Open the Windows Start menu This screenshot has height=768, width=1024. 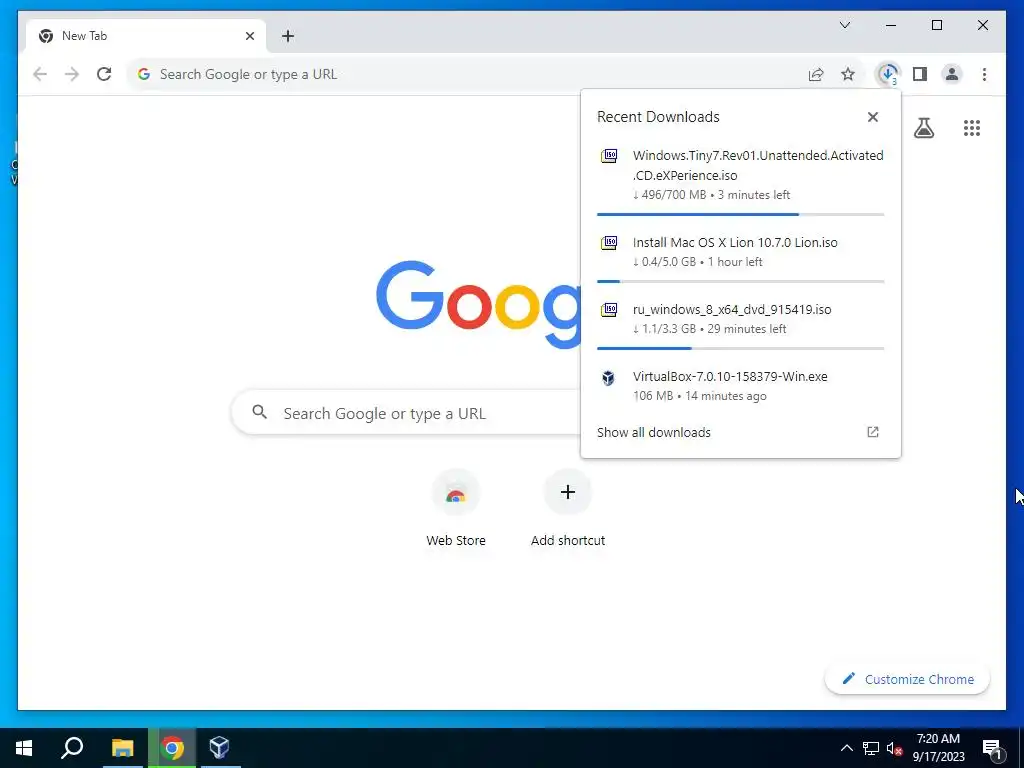click(24, 748)
